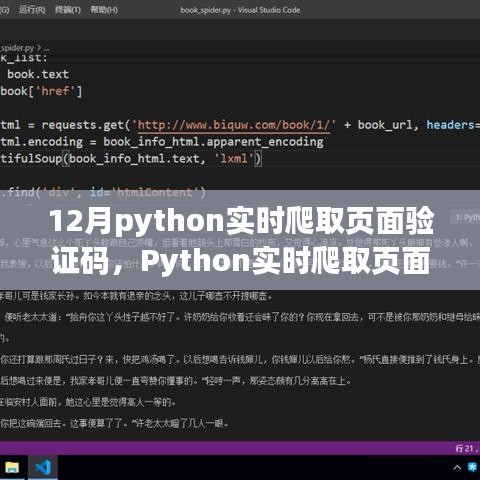Click the 'book.text' code line

[38, 74]
